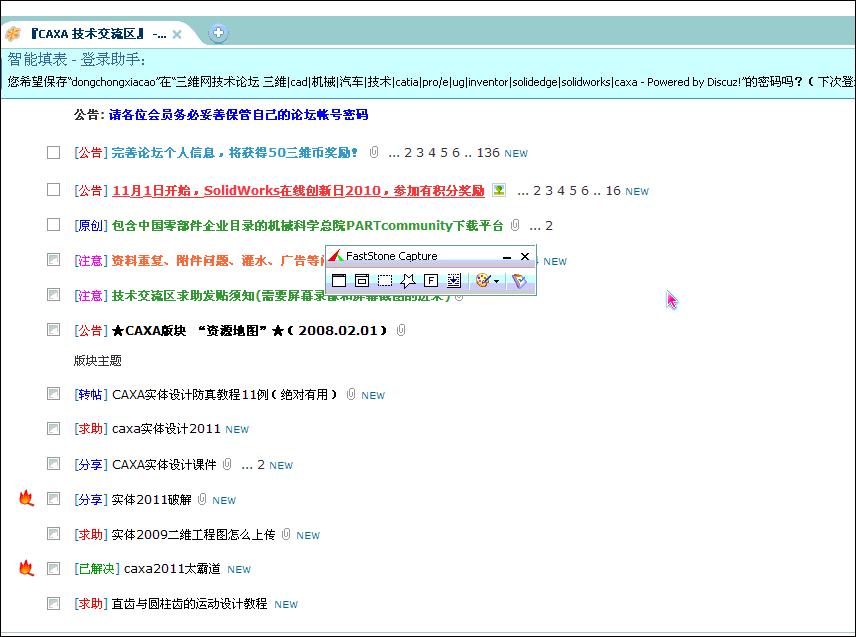Screen dimensions: 856x637
Task: Click attachment paperclip on 完善论坛个人信息 thread
Action: 373,152
